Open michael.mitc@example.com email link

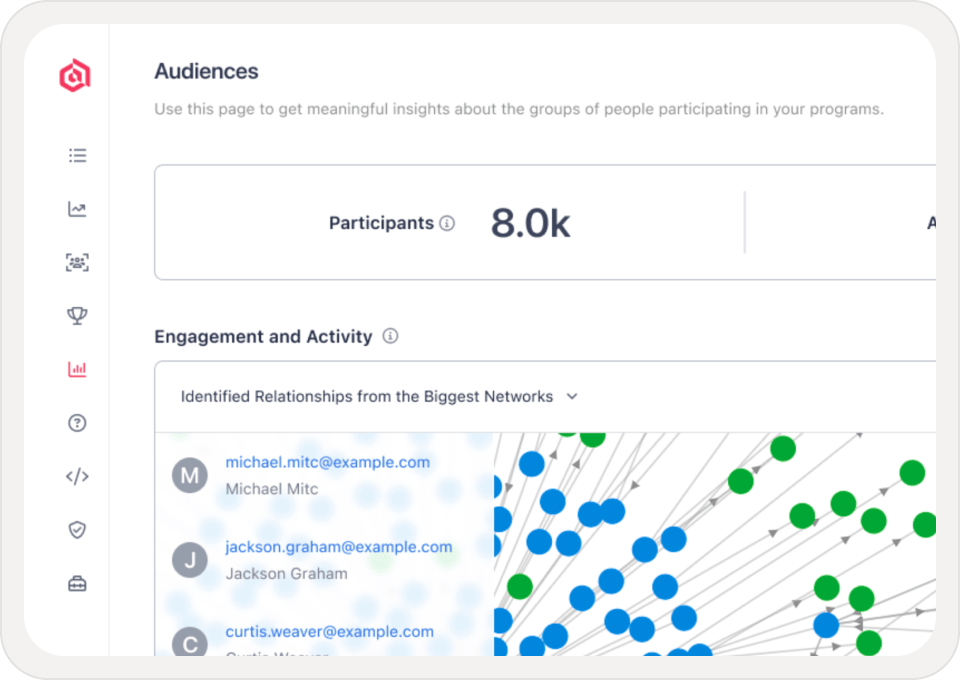[328, 462]
